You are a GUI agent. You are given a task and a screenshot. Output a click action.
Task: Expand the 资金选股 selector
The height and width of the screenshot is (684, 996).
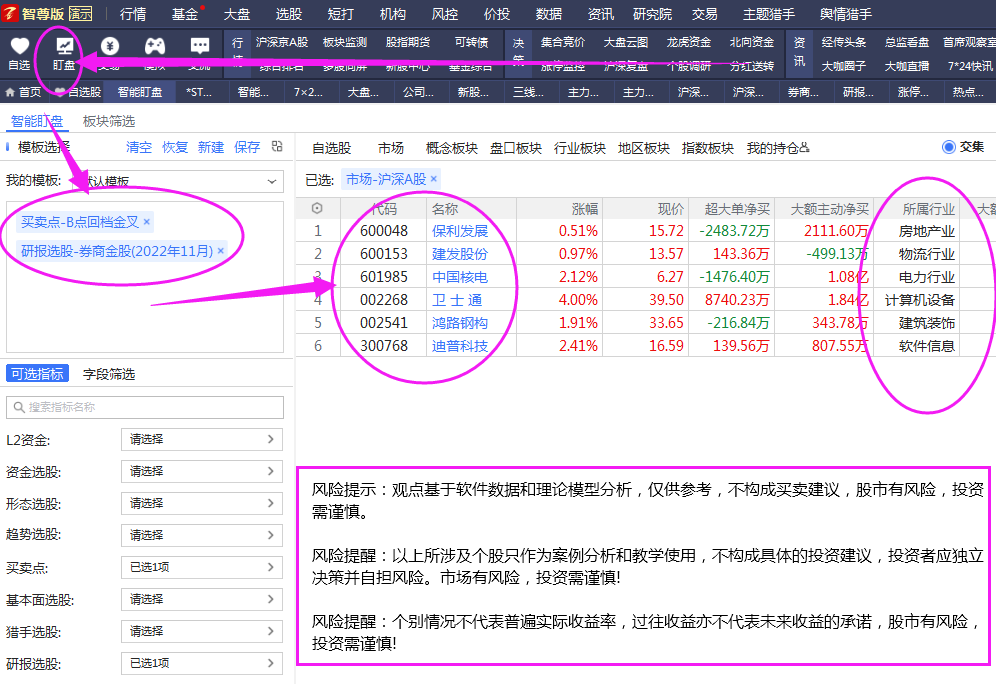point(202,471)
